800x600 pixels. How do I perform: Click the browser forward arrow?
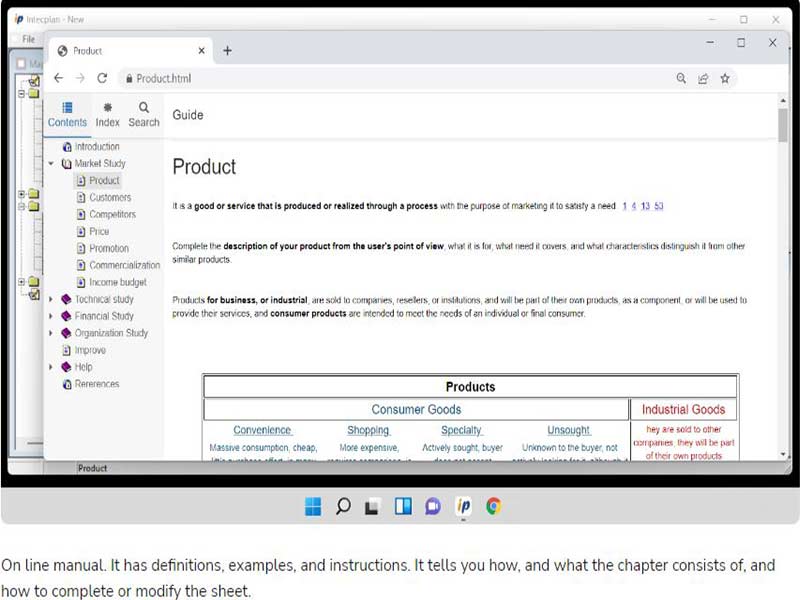[x=80, y=78]
